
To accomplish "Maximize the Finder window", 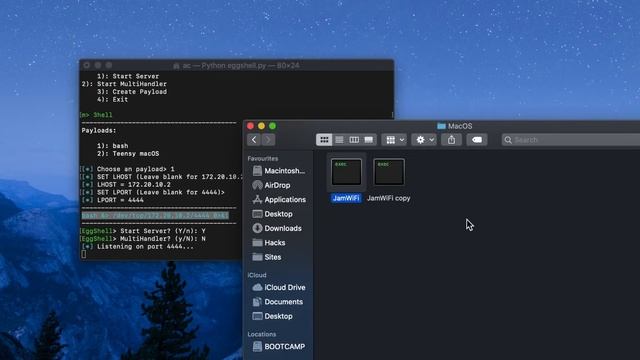I will 272,126.
